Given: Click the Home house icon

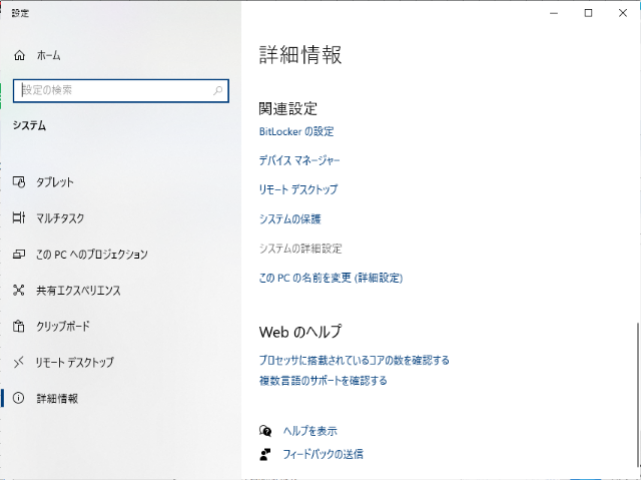Looking at the screenshot, I should pyautogui.click(x=19, y=55).
